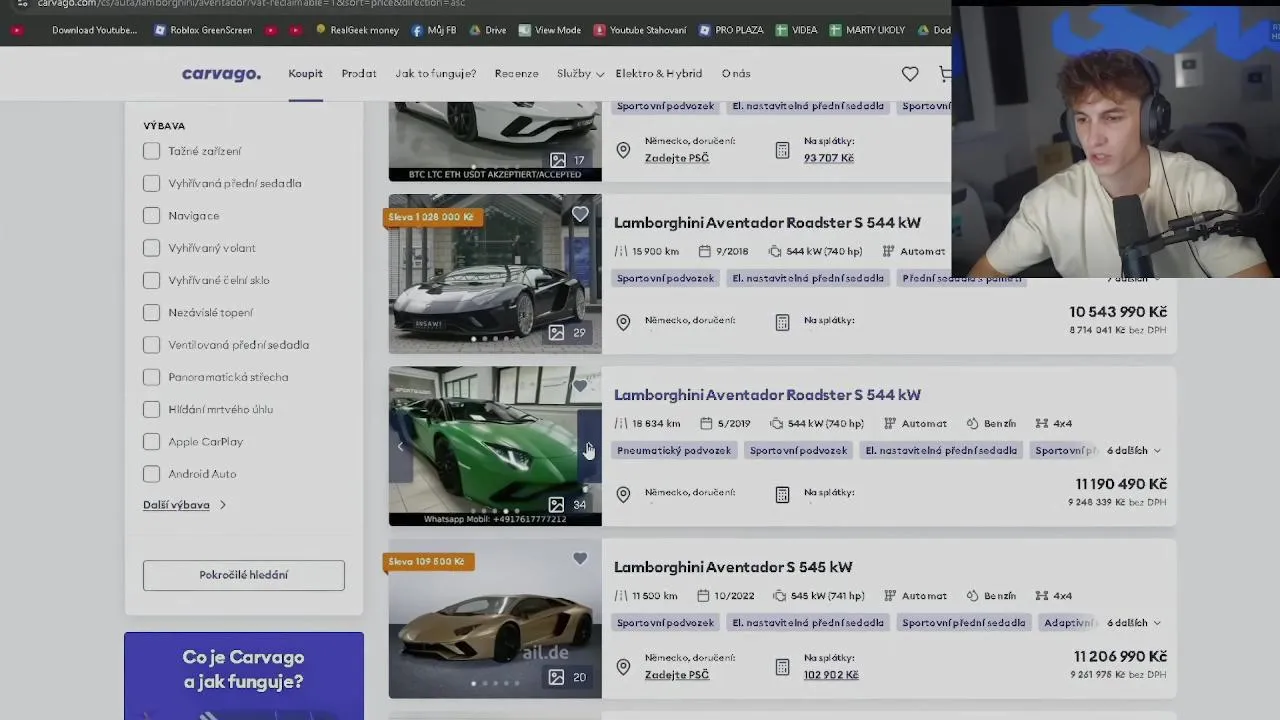Check the Ventilovaná přední sedadla checkbox
This screenshot has height=720, width=1280.
pos(151,345)
